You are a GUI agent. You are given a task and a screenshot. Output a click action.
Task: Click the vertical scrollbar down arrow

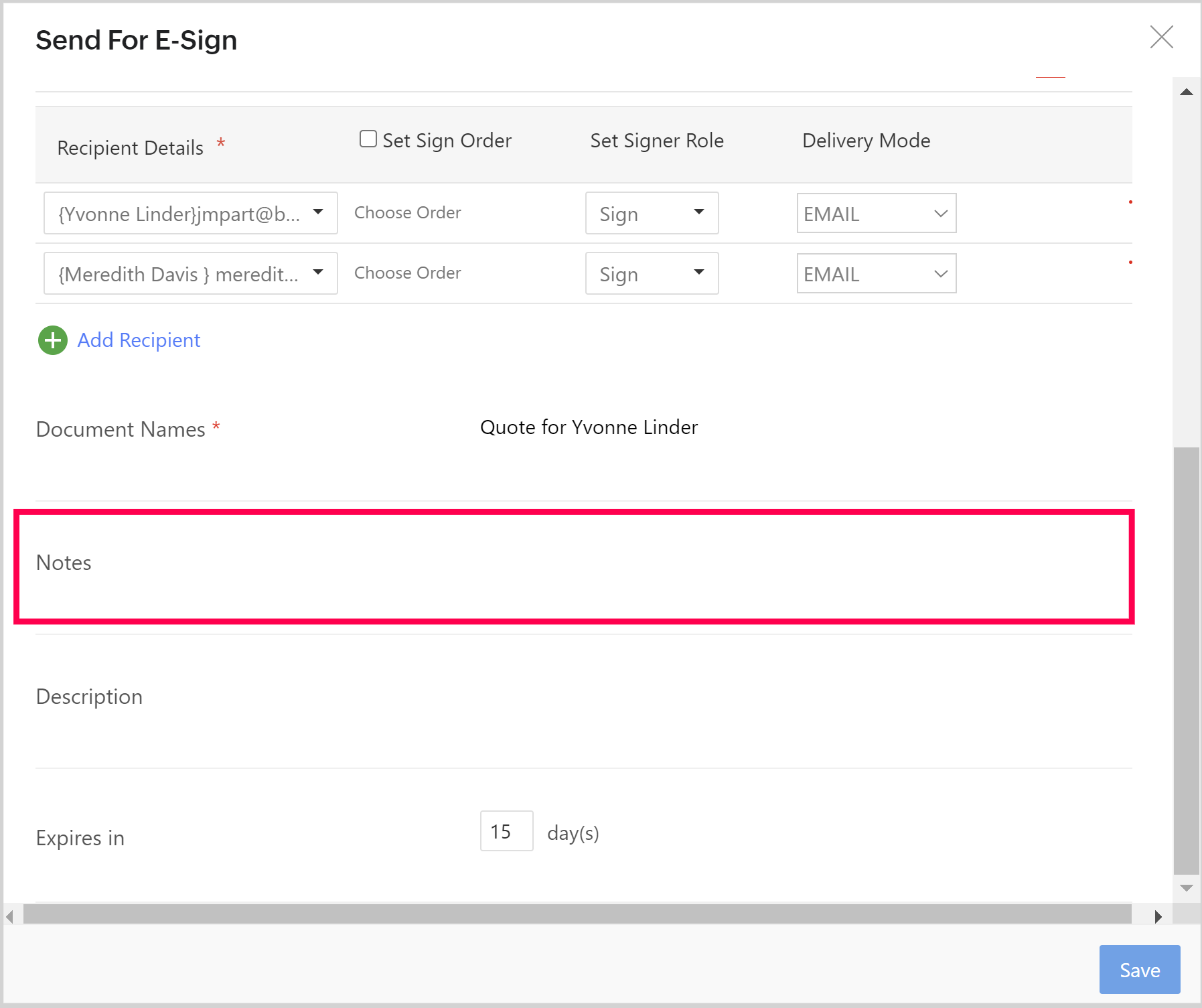pos(1186,888)
